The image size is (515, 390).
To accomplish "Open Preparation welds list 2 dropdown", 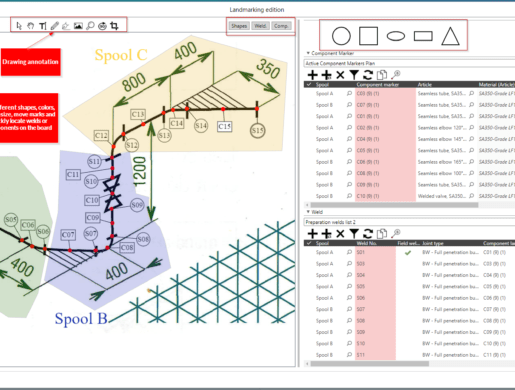I will (409, 222).
